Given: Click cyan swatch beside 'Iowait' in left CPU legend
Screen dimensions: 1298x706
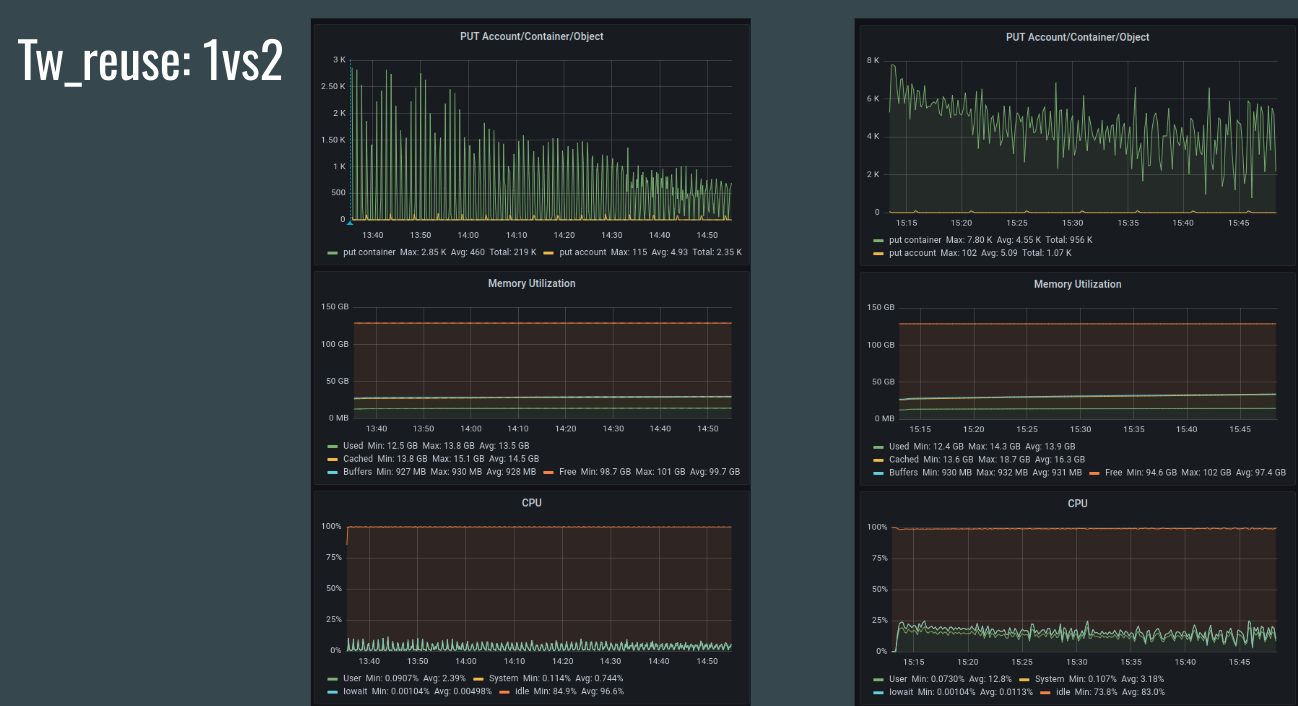Looking at the screenshot, I should (333, 691).
